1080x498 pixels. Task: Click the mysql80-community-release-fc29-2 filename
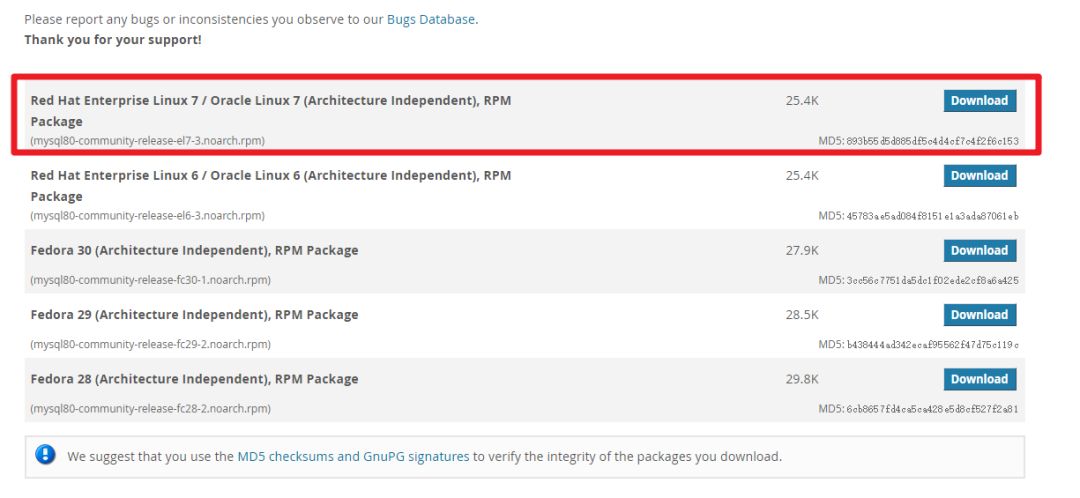(150, 344)
